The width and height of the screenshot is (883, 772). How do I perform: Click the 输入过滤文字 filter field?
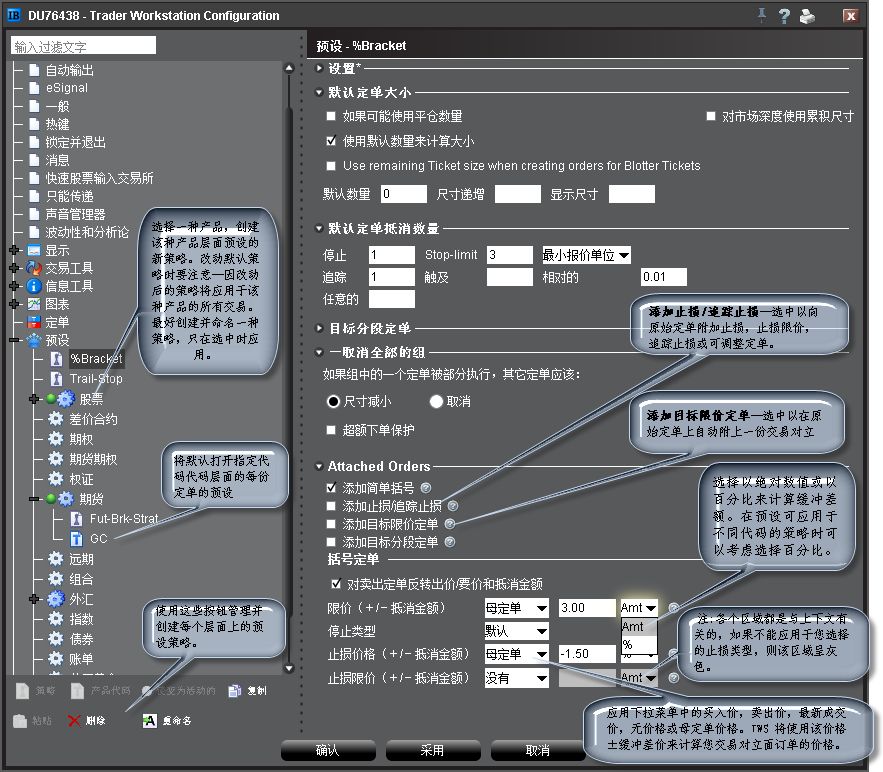pyautogui.click(x=83, y=46)
